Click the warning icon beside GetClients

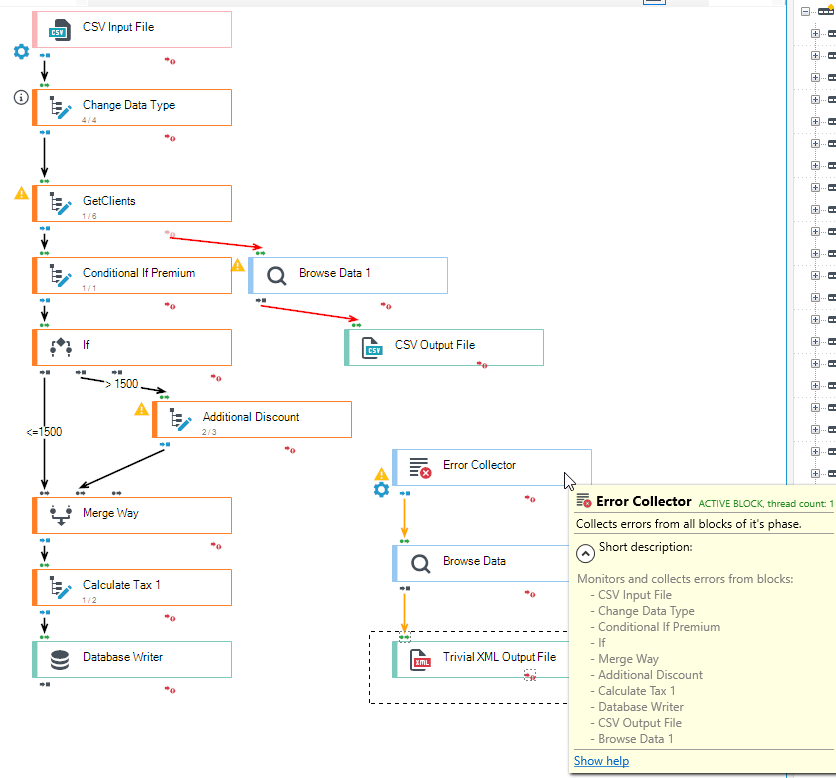pyautogui.click(x=21, y=193)
